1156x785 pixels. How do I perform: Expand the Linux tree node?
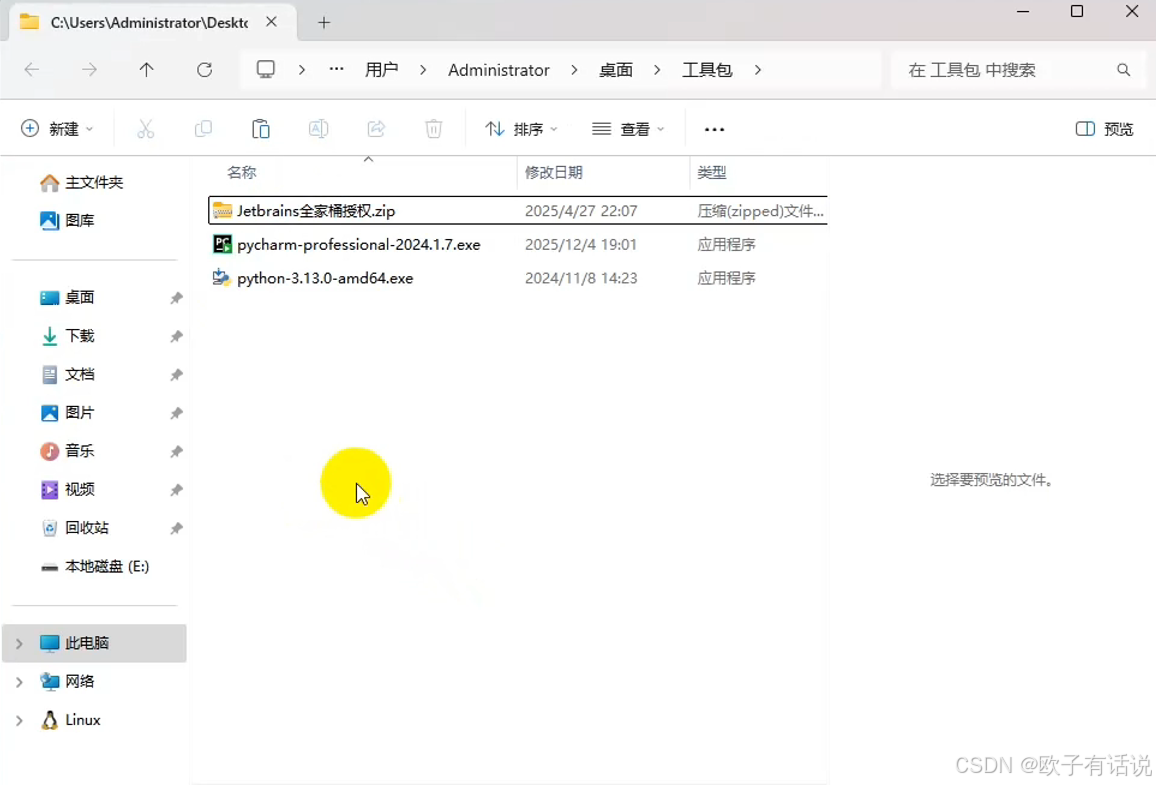[x=19, y=720]
